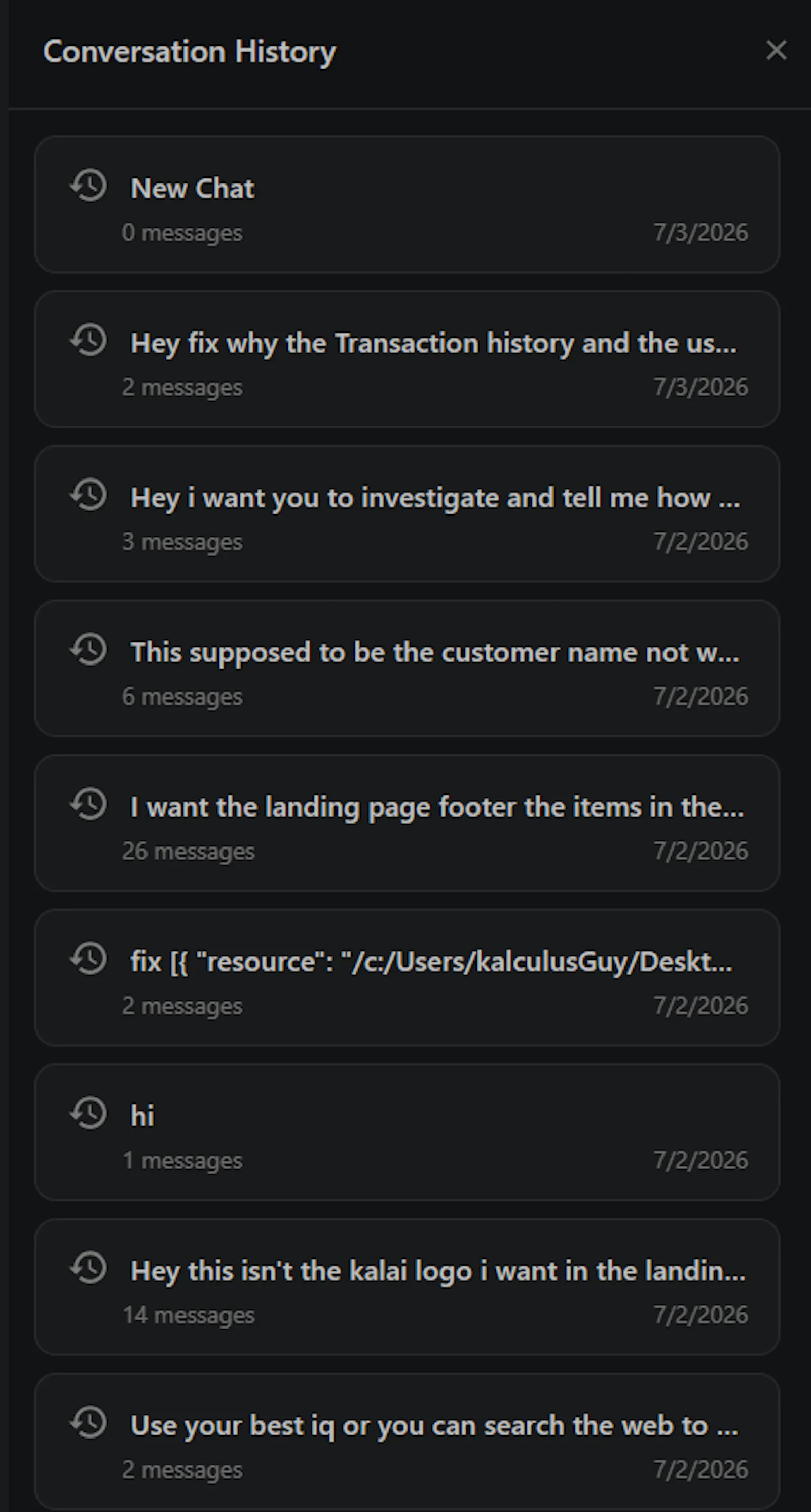Open the 'Use your best iq' conversation

[407, 1442]
